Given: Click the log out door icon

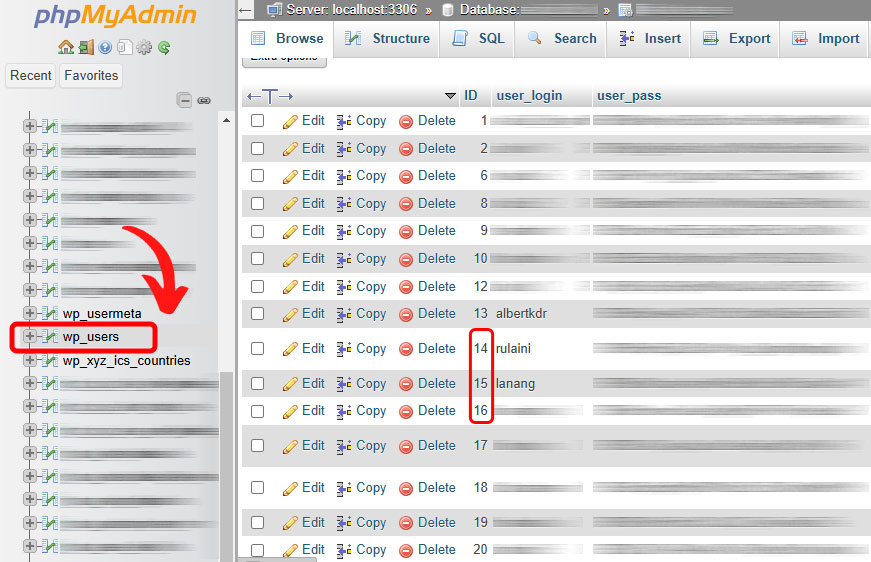Looking at the screenshot, I should click(86, 47).
